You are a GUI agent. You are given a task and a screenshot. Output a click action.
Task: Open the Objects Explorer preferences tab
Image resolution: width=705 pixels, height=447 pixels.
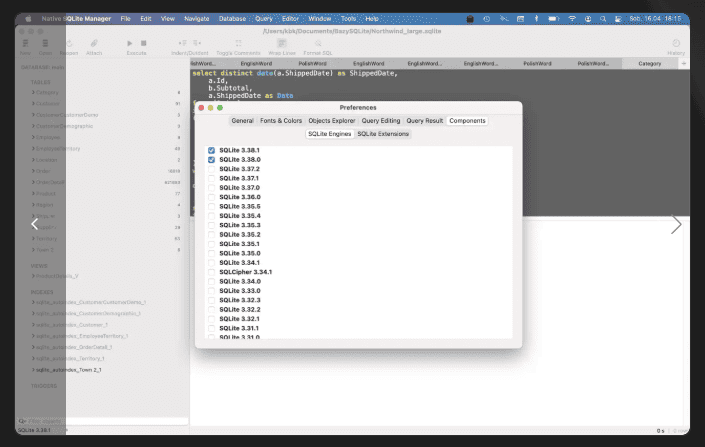tap(332, 121)
